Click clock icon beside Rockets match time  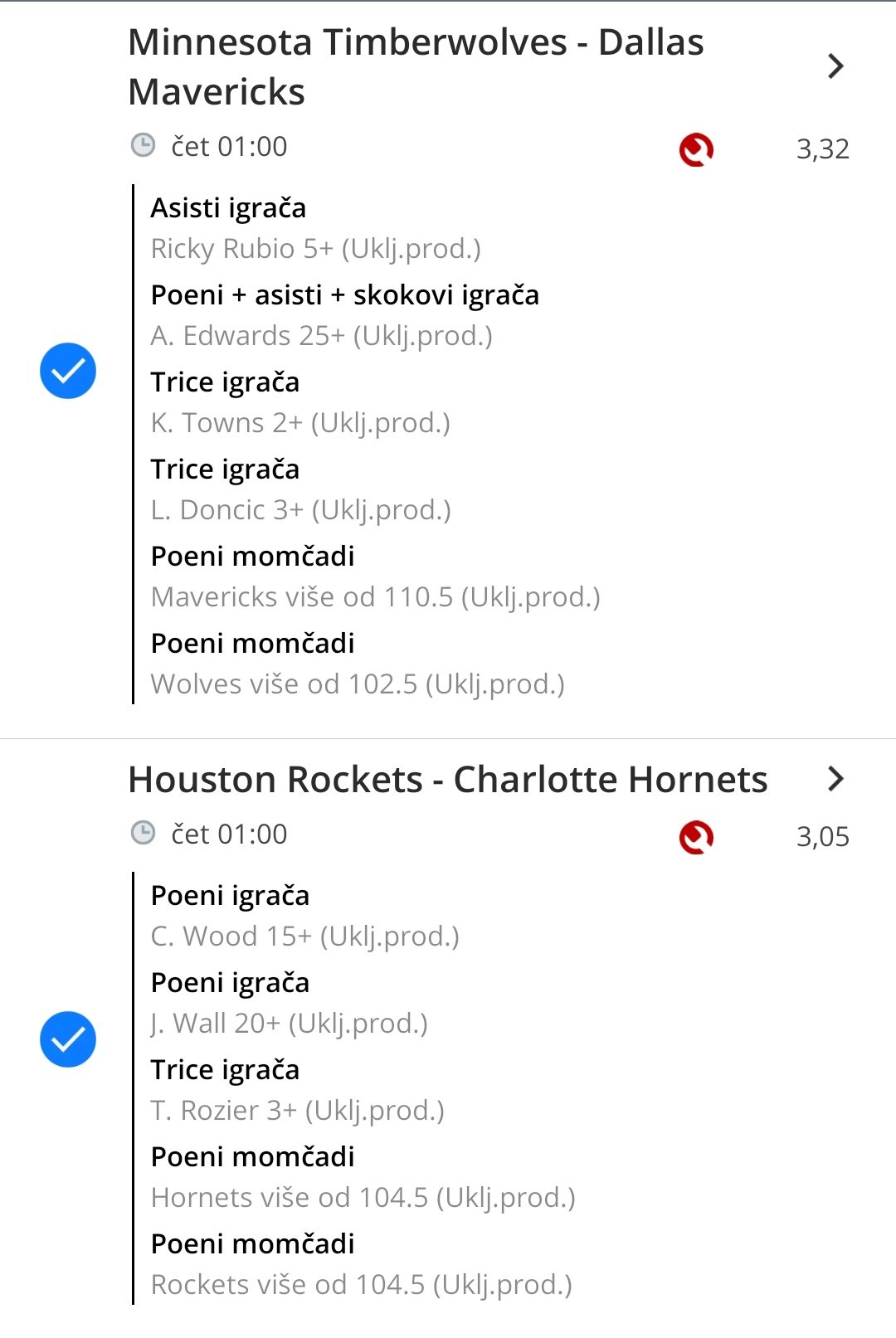click(144, 833)
